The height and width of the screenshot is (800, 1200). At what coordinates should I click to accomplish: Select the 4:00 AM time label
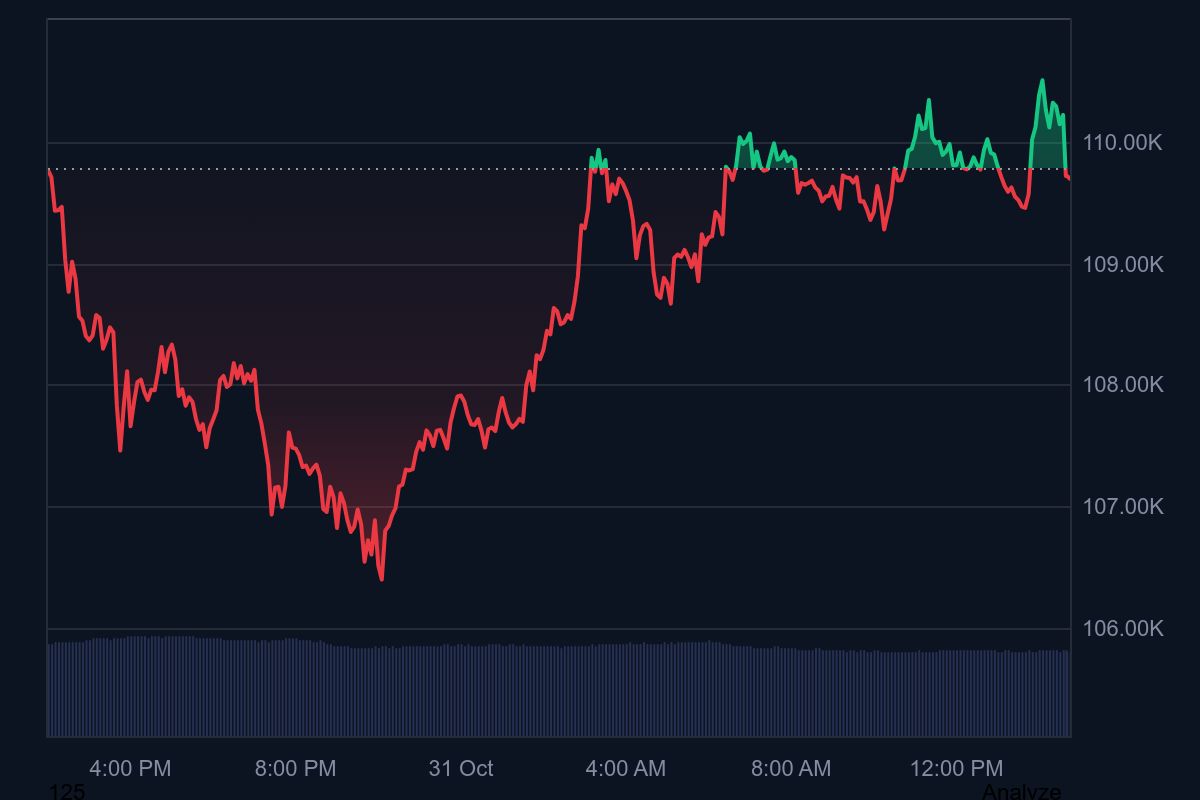click(x=625, y=769)
